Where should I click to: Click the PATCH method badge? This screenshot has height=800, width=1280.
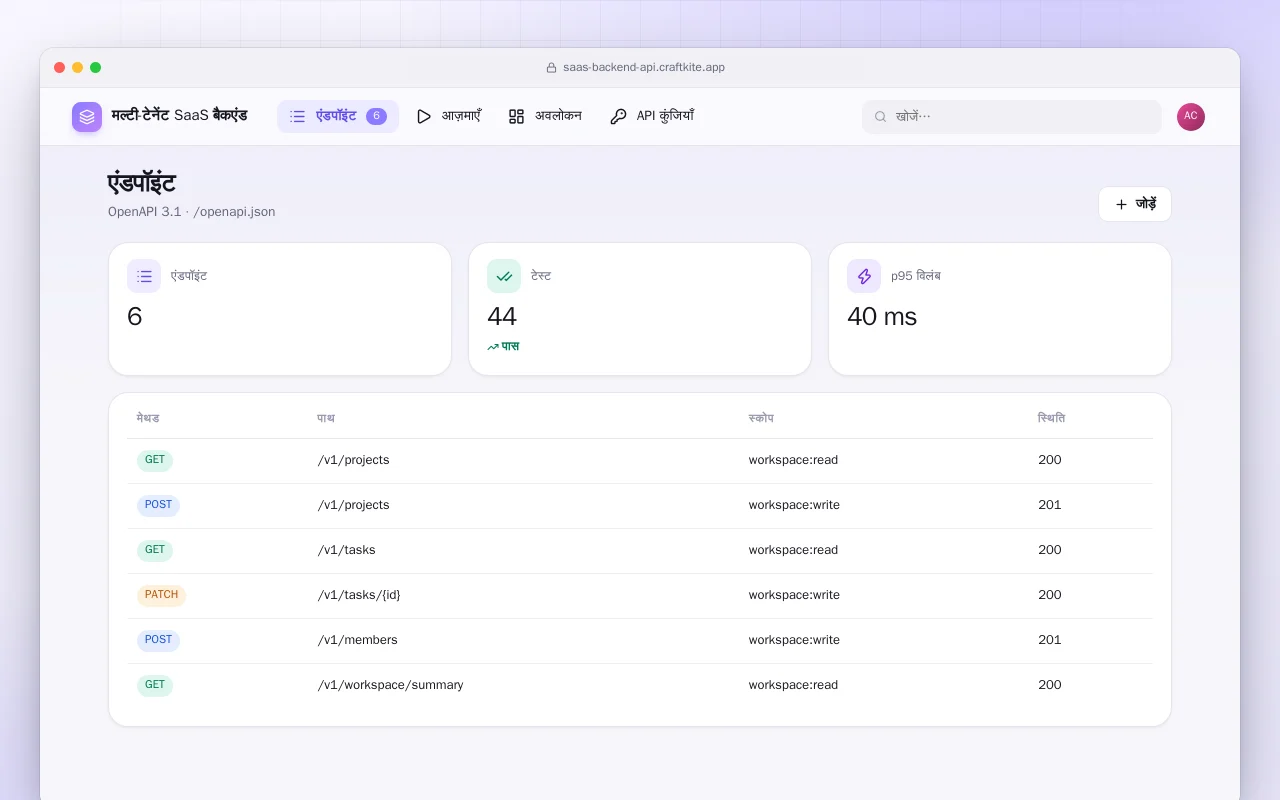[161, 595]
